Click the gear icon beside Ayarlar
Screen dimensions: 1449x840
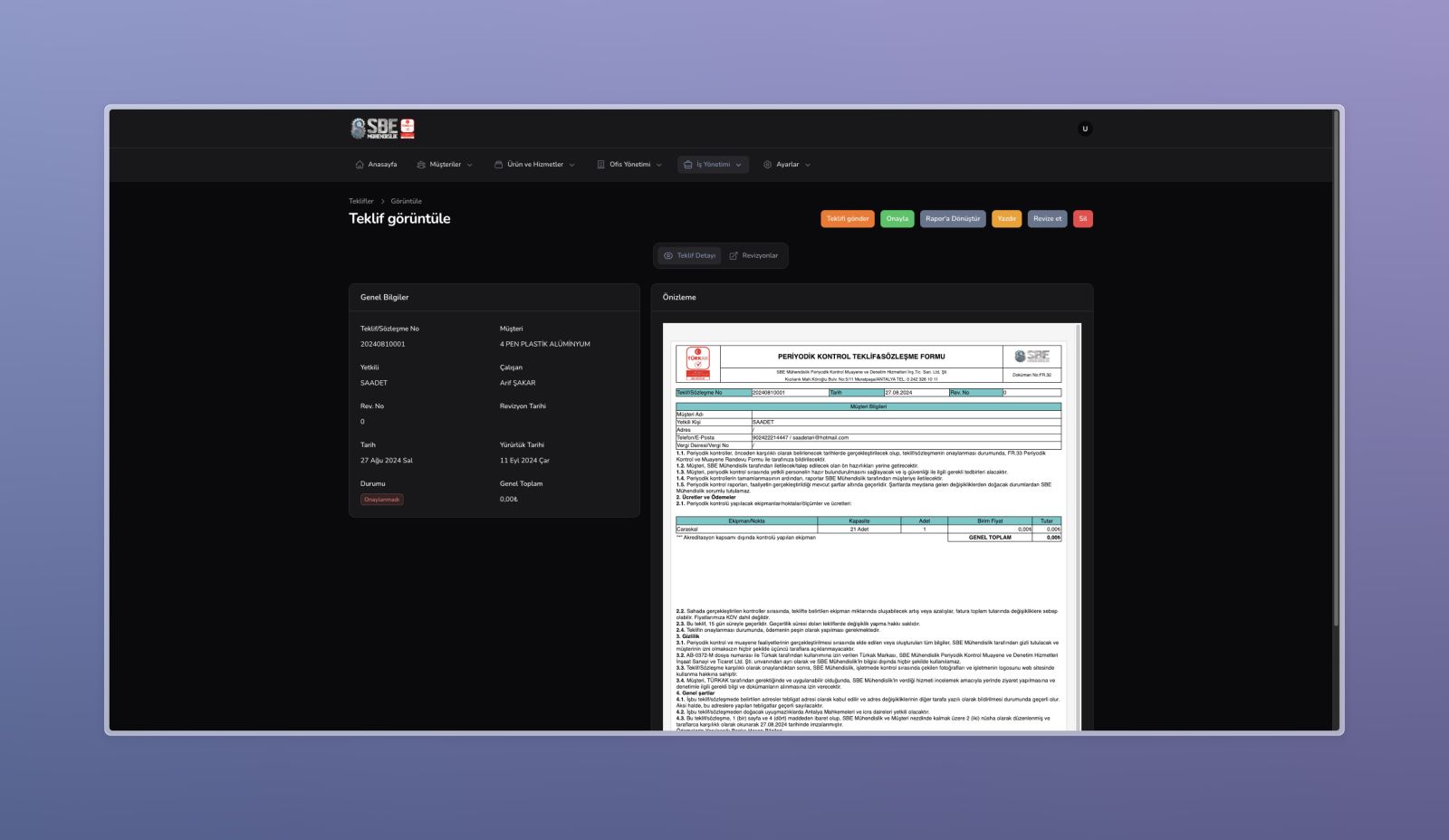coord(767,165)
